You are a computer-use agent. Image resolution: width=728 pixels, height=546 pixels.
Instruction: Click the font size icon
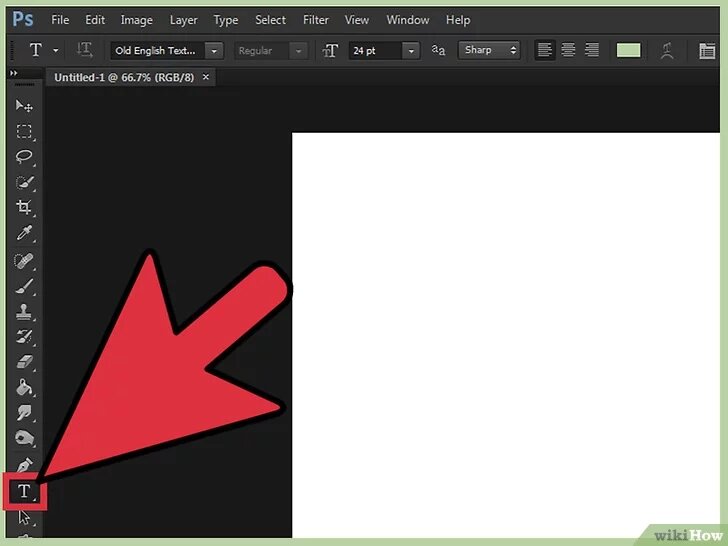330,51
